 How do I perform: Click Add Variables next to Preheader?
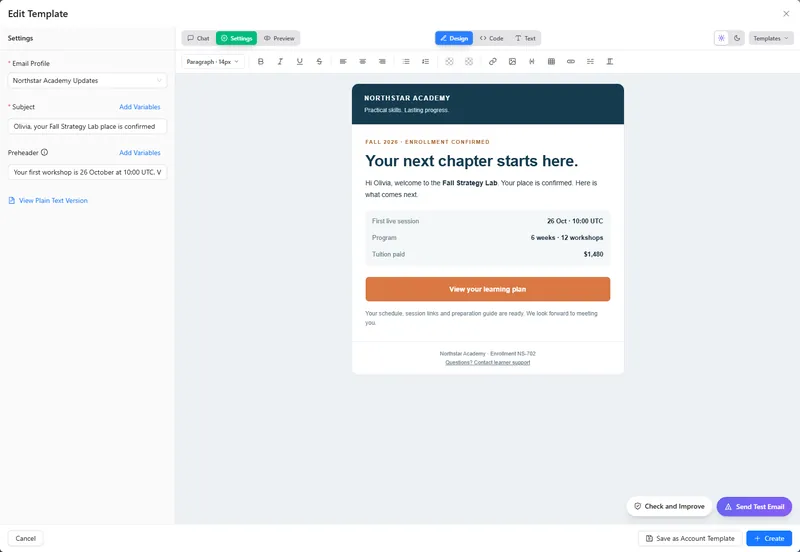[x=140, y=153]
